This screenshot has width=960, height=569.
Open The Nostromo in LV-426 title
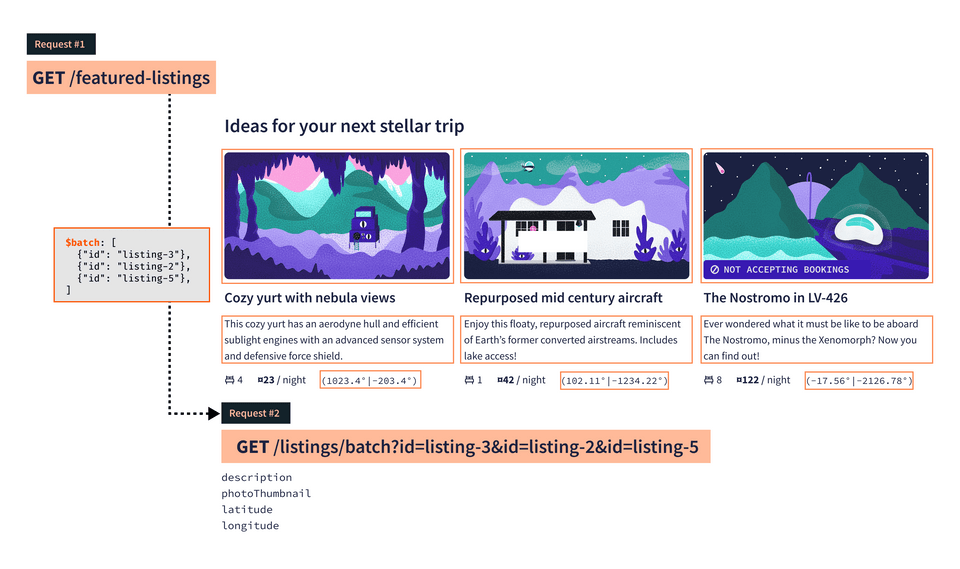click(x=776, y=298)
